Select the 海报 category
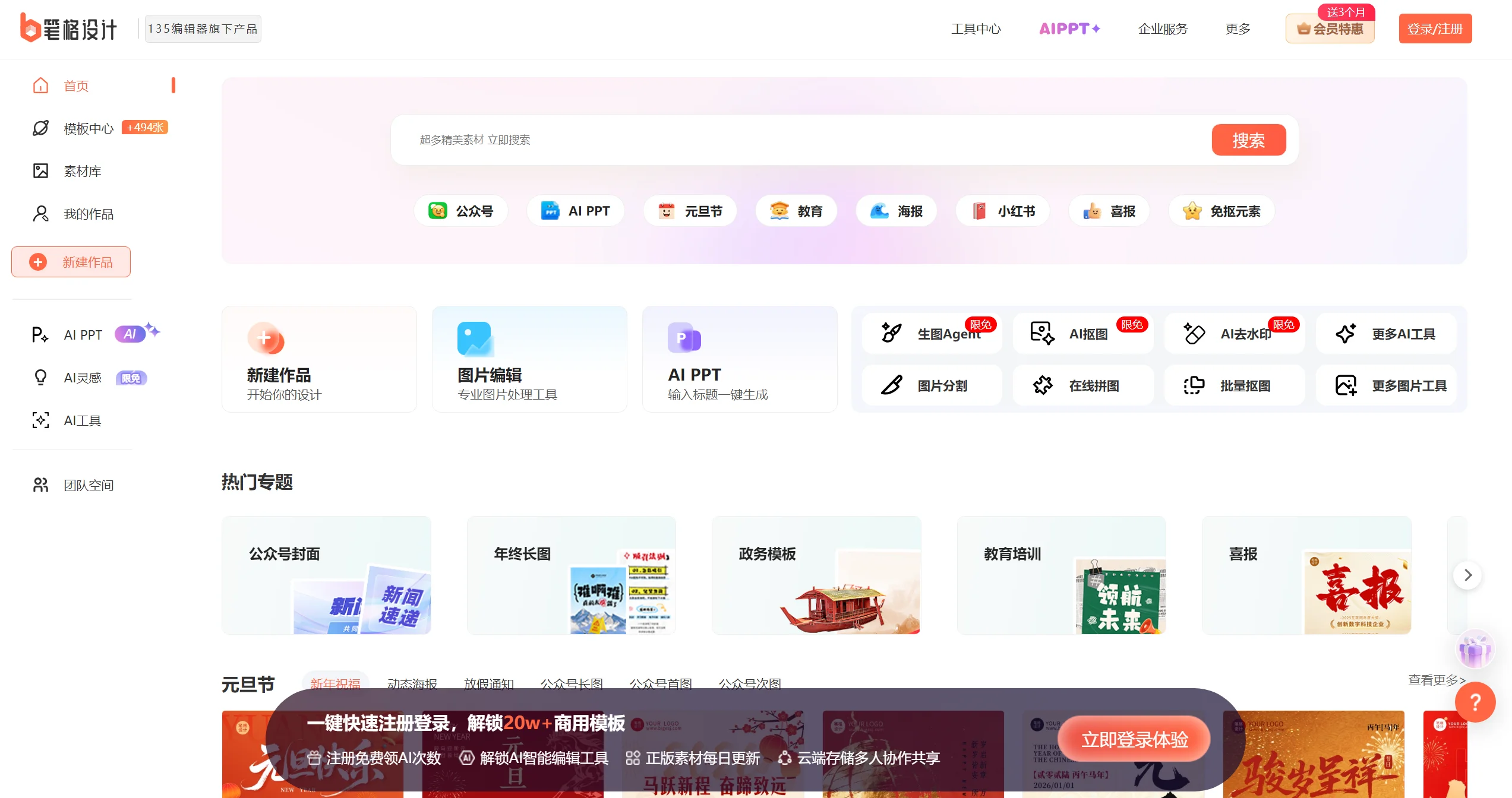This screenshot has width=1512, height=798. click(895, 210)
